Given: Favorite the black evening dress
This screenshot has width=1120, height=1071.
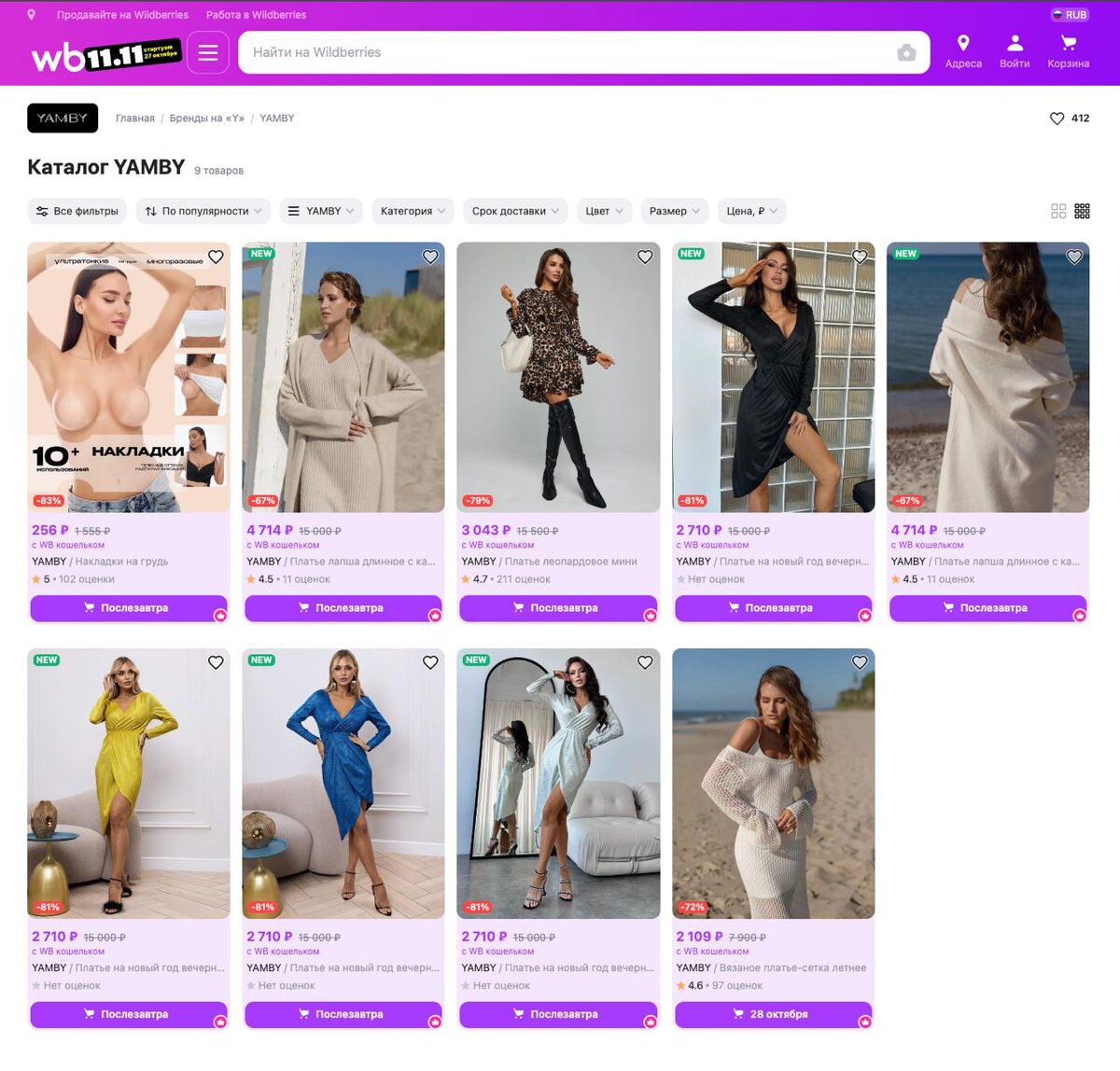Looking at the screenshot, I should tap(860, 257).
